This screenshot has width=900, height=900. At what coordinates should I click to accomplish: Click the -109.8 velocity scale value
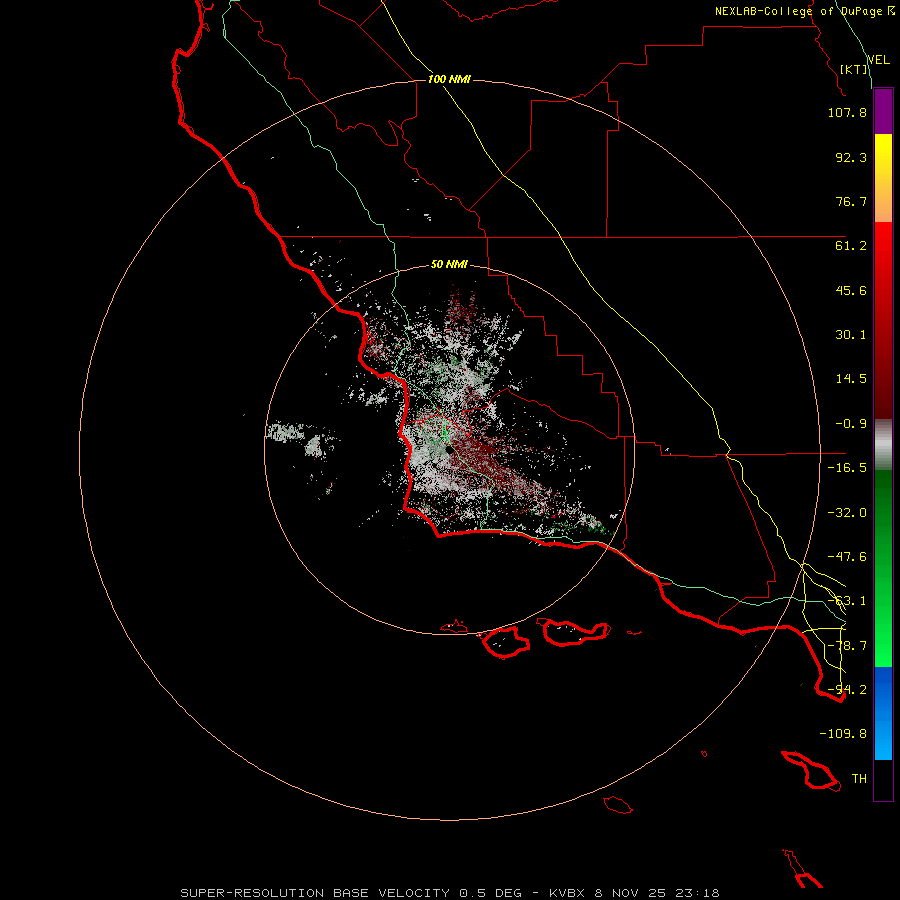[x=843, y=734]
